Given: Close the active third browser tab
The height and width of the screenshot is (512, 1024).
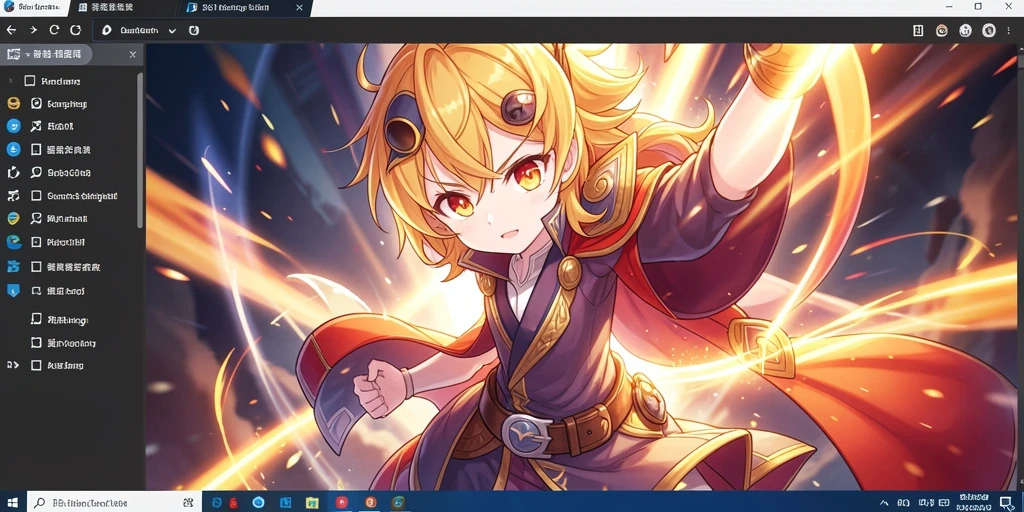Looking at the screenshot, I should click(x=299, y=8).
